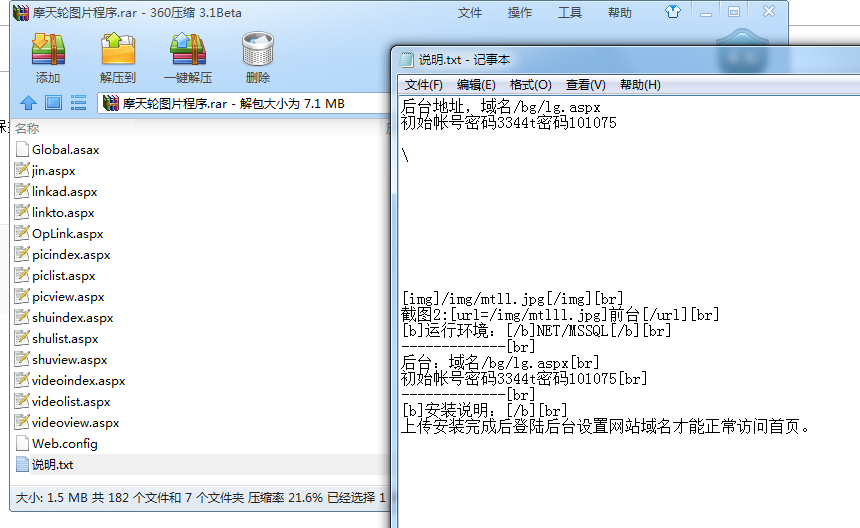
Task: Click the status bar size info in 360压缩
Action: click(x=201, y=497)
